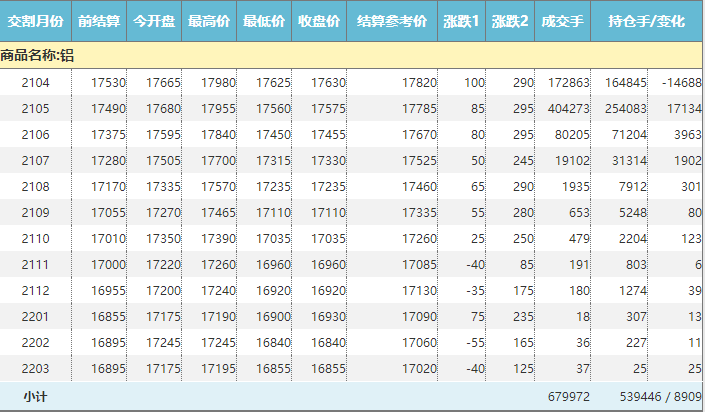Click the 结算参考价 column header
The width and height of the screenshot is (705, 412).
pyautogui.click(x=392, y=21)
